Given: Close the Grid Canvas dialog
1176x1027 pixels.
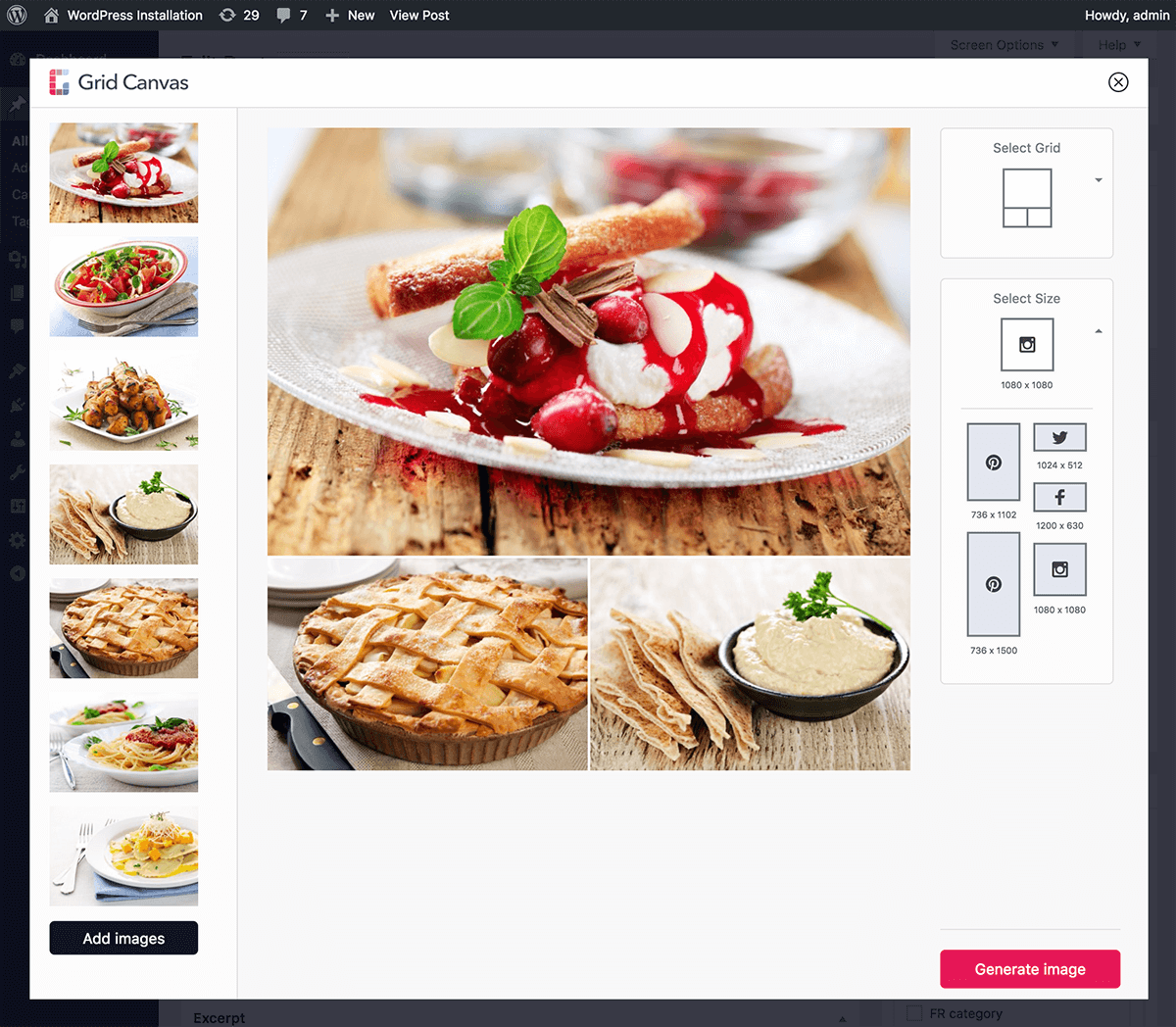Looking at the screenshot, I should point(1118,82).
